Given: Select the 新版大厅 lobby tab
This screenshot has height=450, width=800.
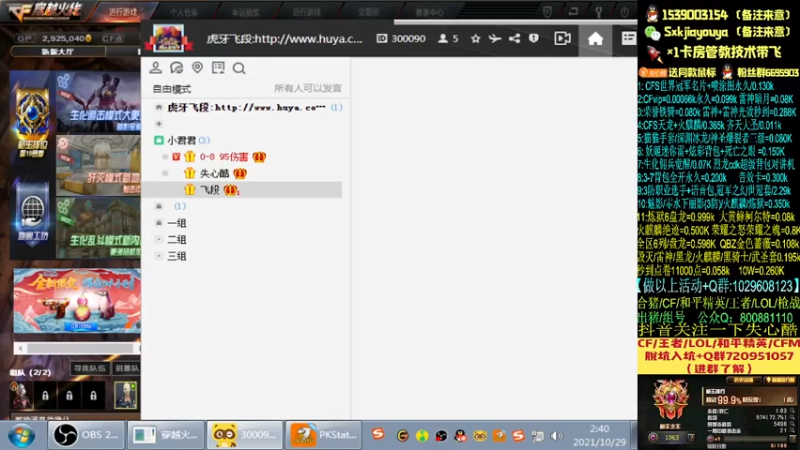Looking at the screenshot, I should pyautogui.click(x=58, y=52).
